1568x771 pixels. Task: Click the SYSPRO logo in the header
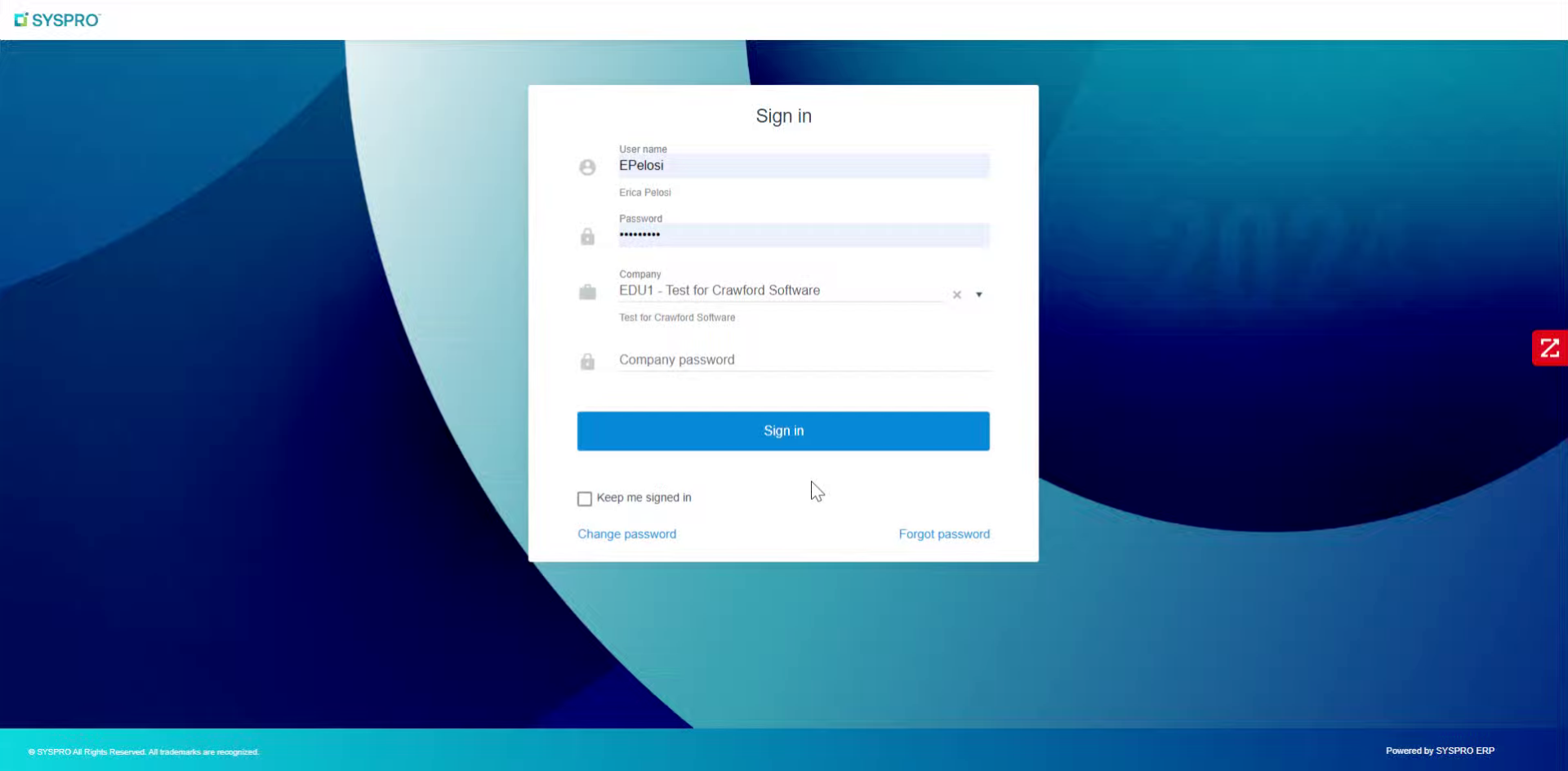point(57,20)
